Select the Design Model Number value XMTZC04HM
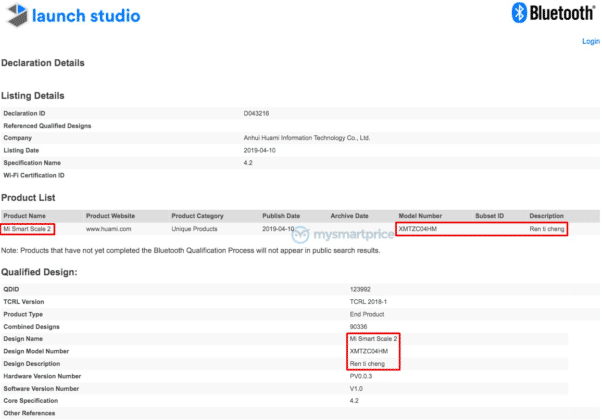The width and height of the screenshot is (602, 420). click(369, 351)
